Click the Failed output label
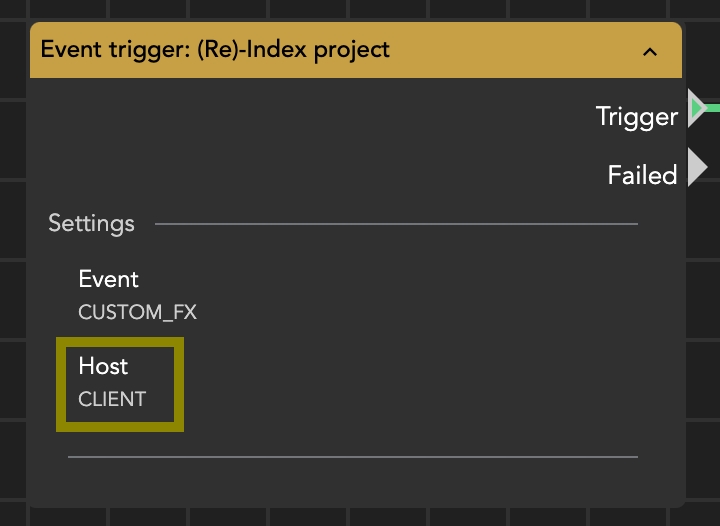 [642, 175]
